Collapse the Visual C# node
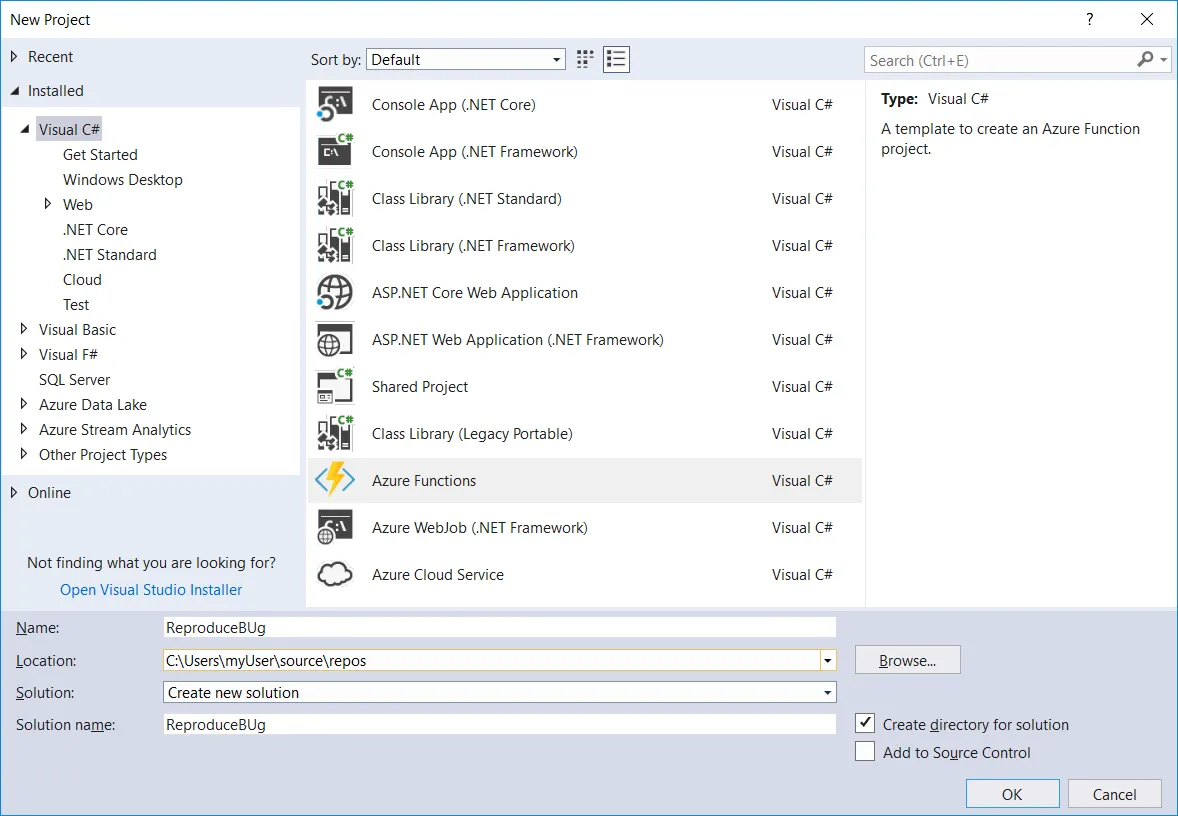Image resolution: width=1178 pixels, height=816 pixels. click(25, 129)
